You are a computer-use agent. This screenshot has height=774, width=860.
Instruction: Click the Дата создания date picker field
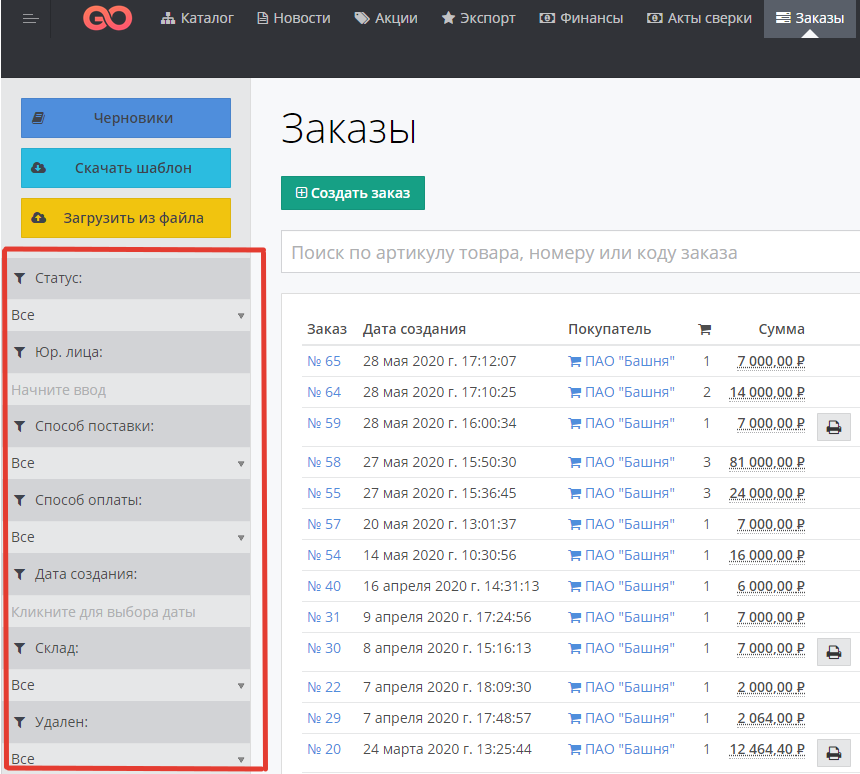pyautogui.click(x=127, y=611)
